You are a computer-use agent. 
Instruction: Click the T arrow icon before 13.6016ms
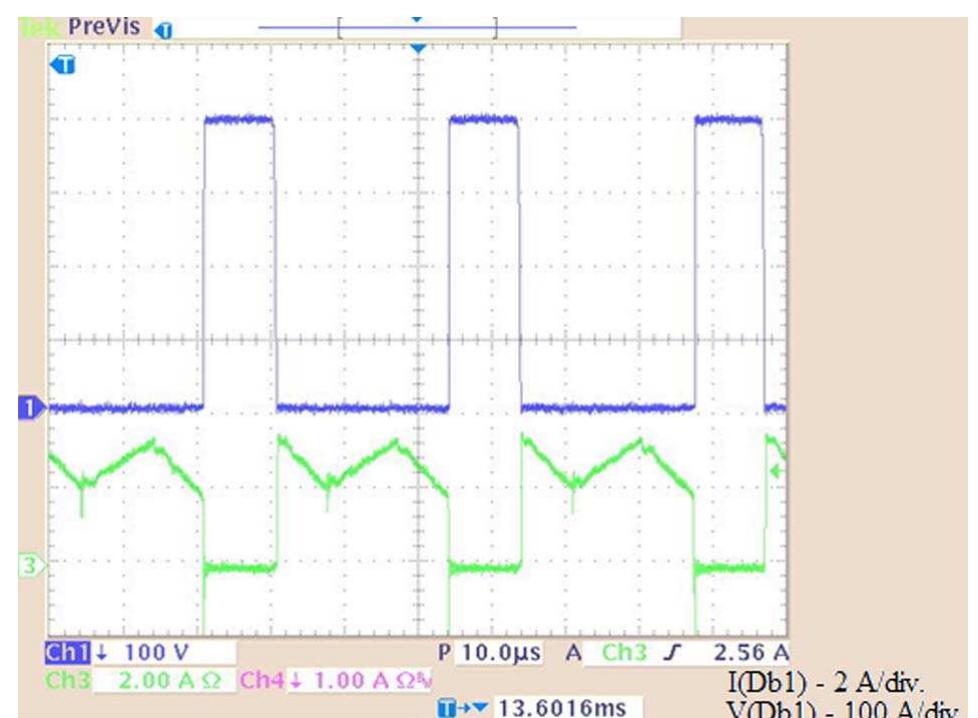click(462, 708)
